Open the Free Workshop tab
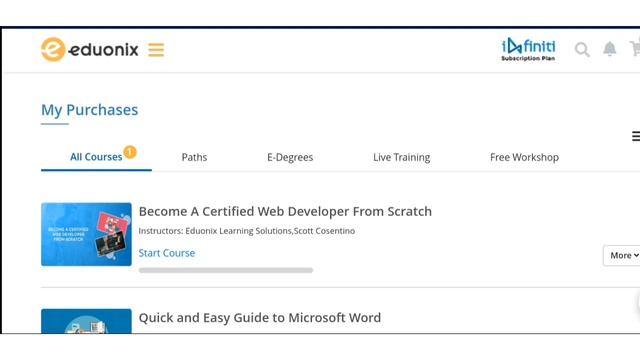The height and width of the screenshot is (360, 640). click(524, 157)
